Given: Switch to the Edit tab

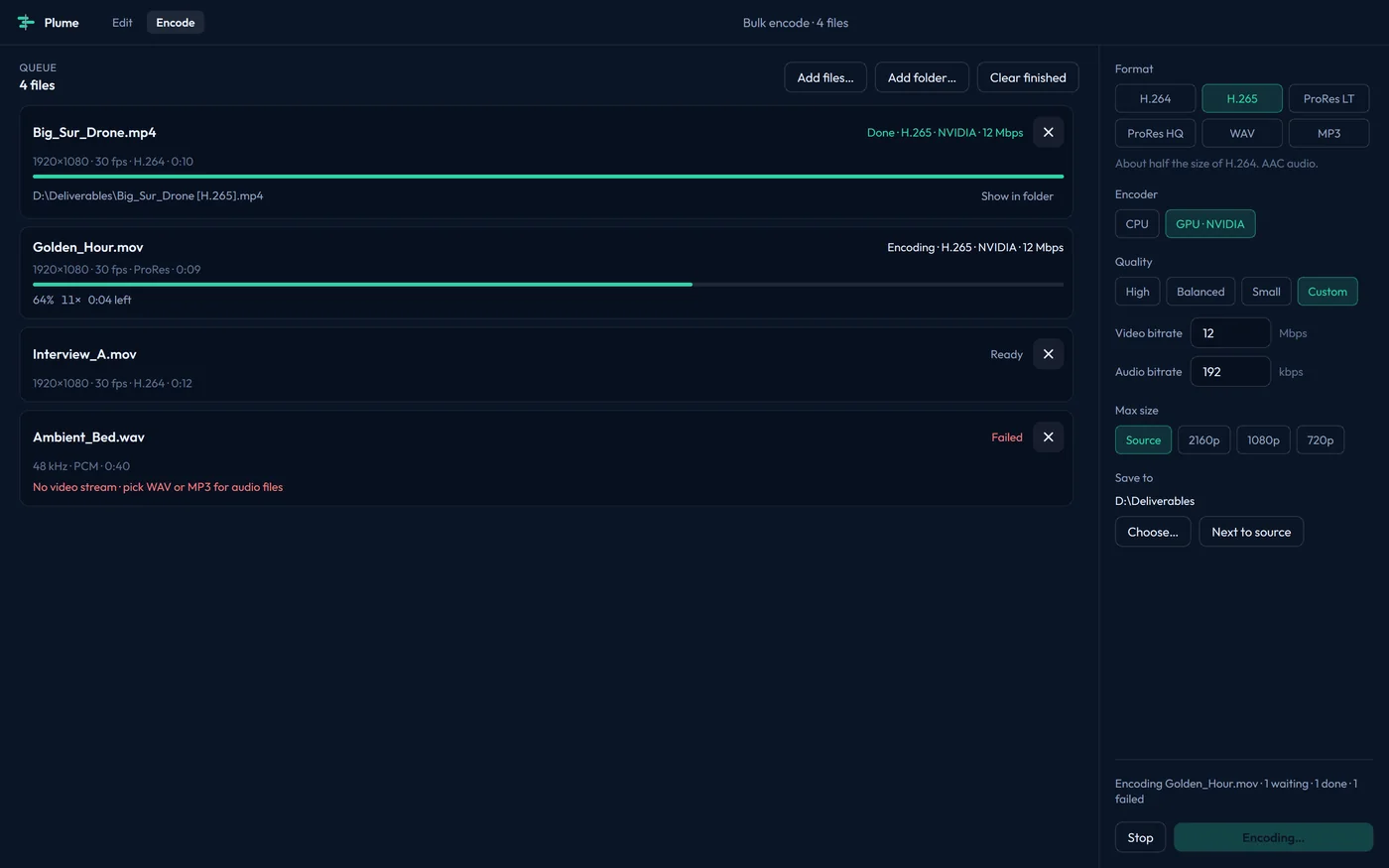Looking at the screenshot, I should 122,23.
